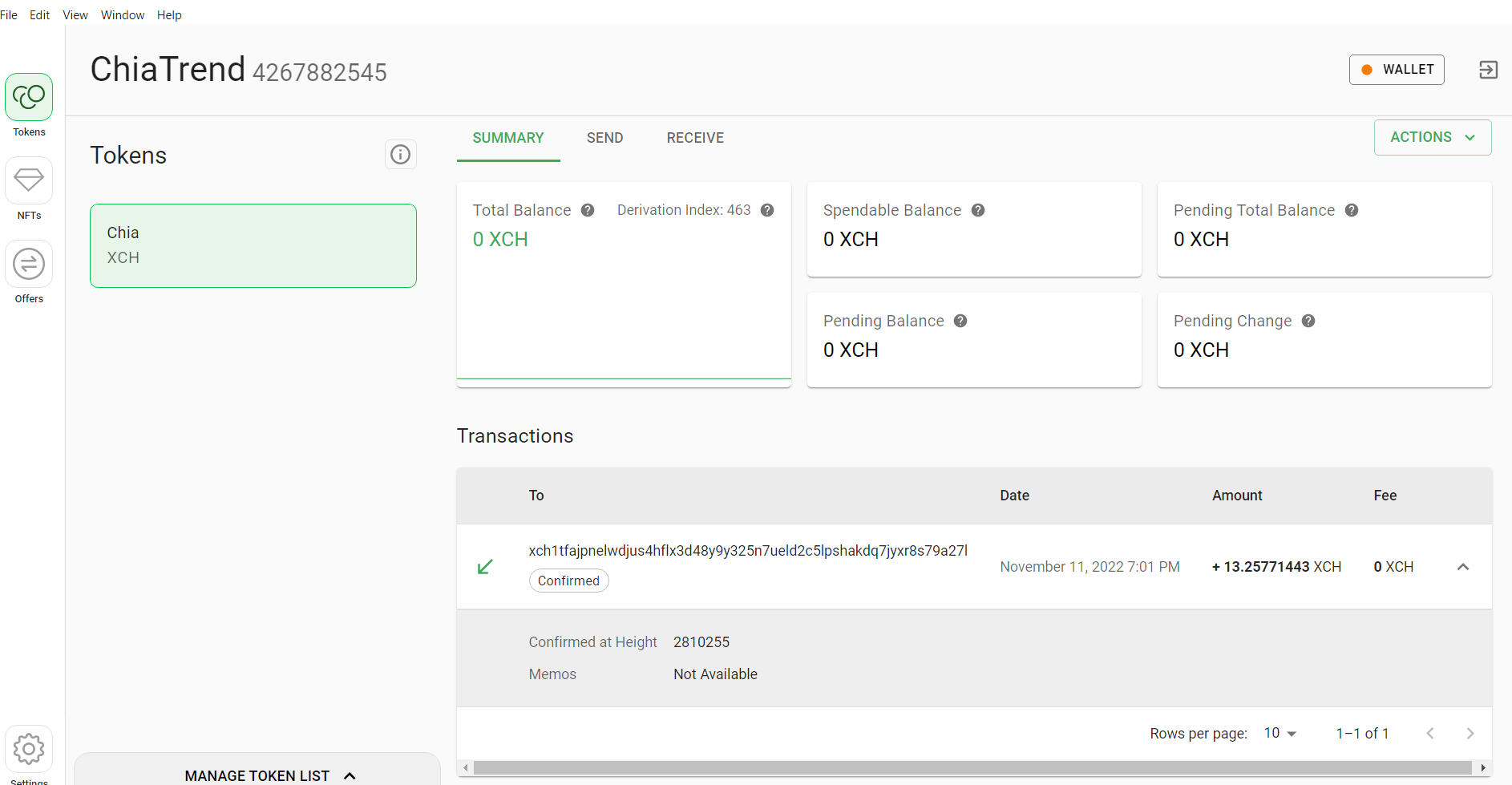1512x785 pixels.
Task: Click the amount + 13.25771443 XCH
Action: coord(1276,567)
